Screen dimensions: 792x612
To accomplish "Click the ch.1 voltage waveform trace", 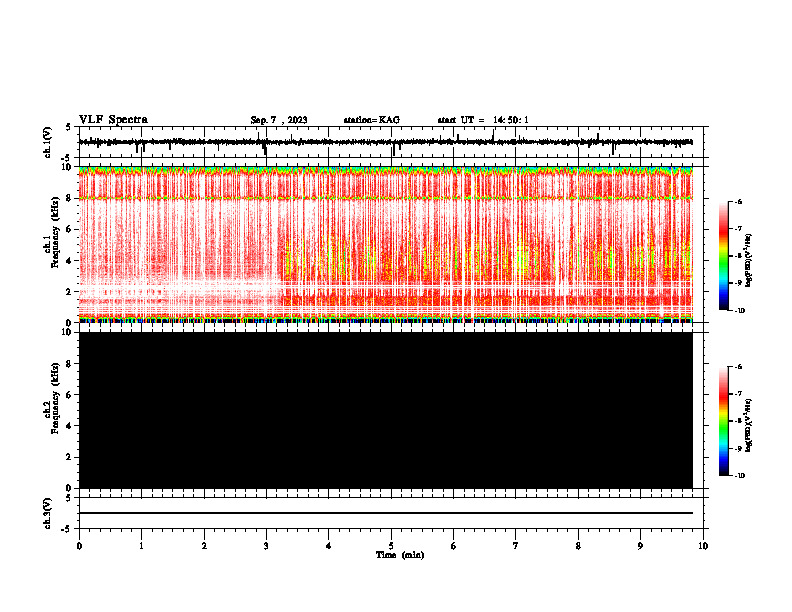I will tap(386, 142).
